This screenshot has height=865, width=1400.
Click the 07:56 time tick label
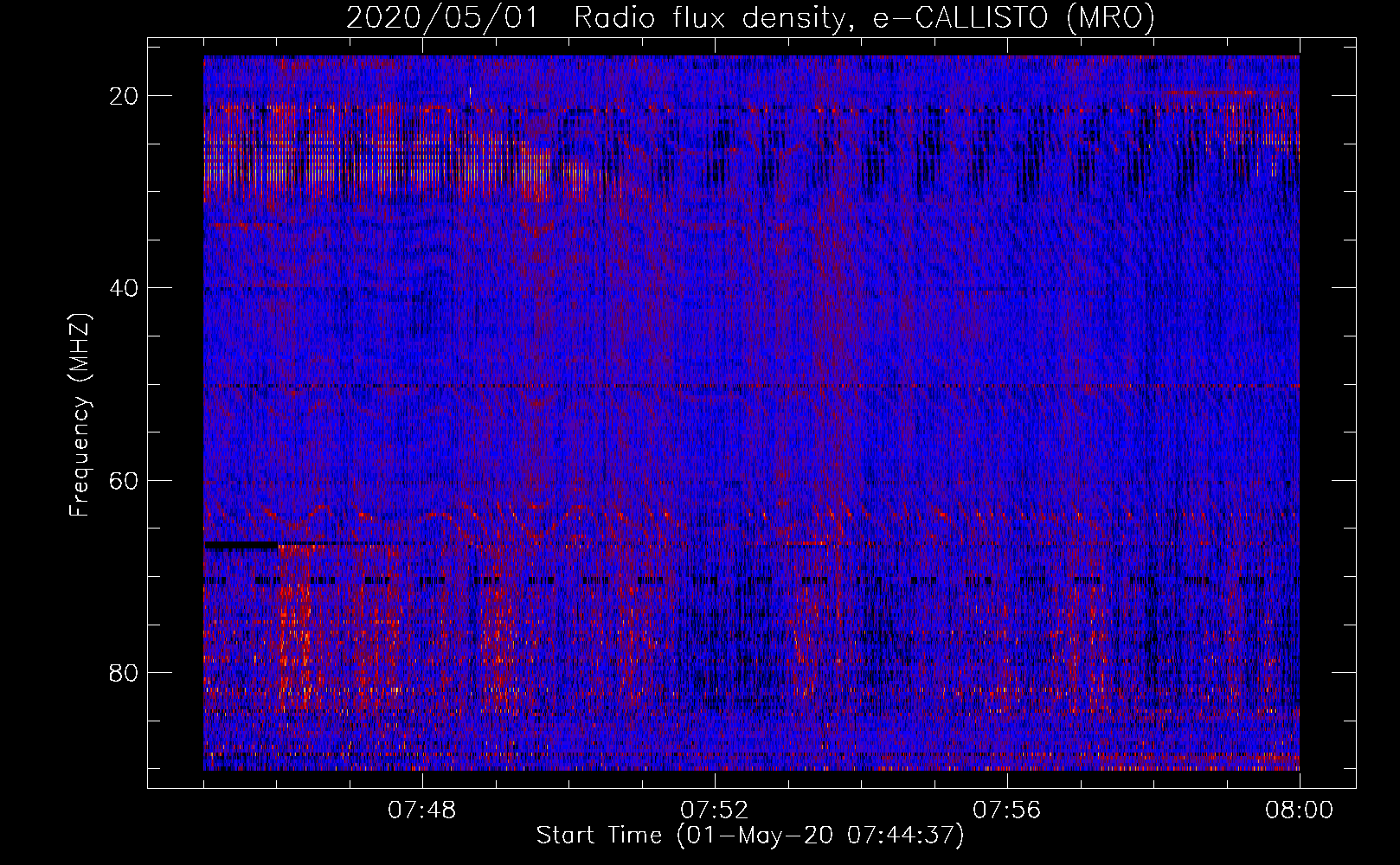point(1007,811)
